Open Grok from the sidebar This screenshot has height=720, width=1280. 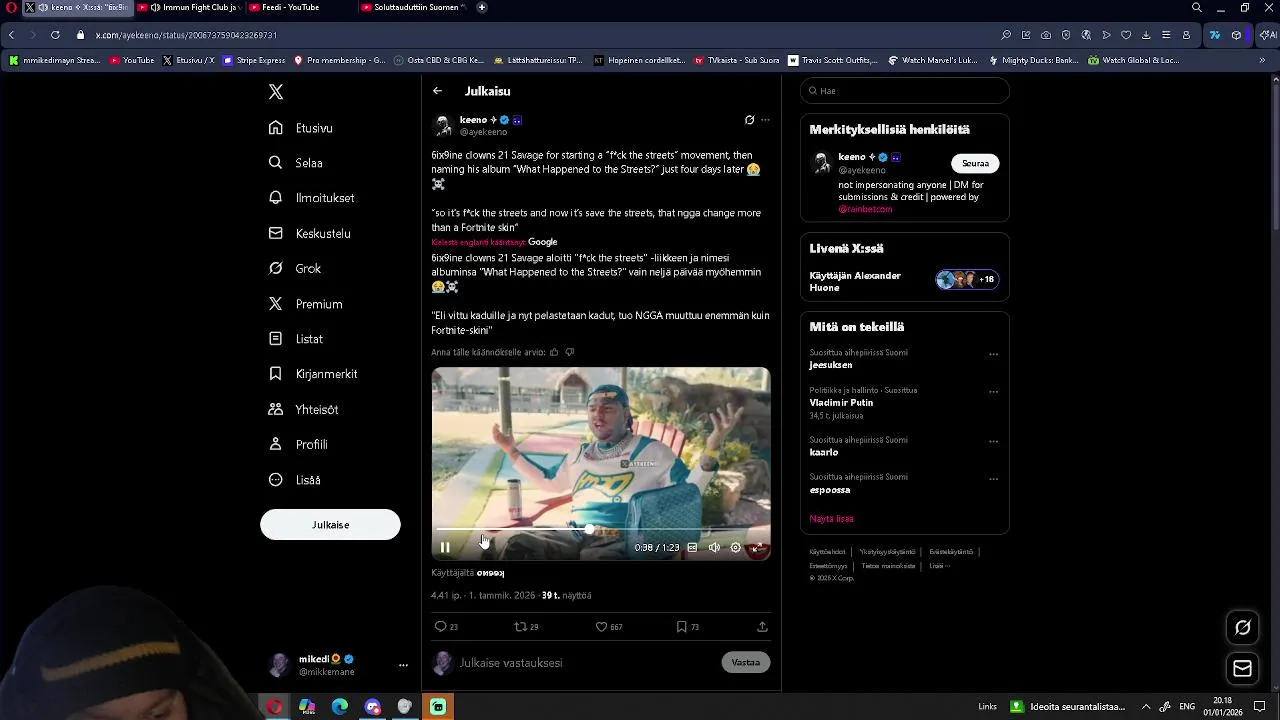295,268
